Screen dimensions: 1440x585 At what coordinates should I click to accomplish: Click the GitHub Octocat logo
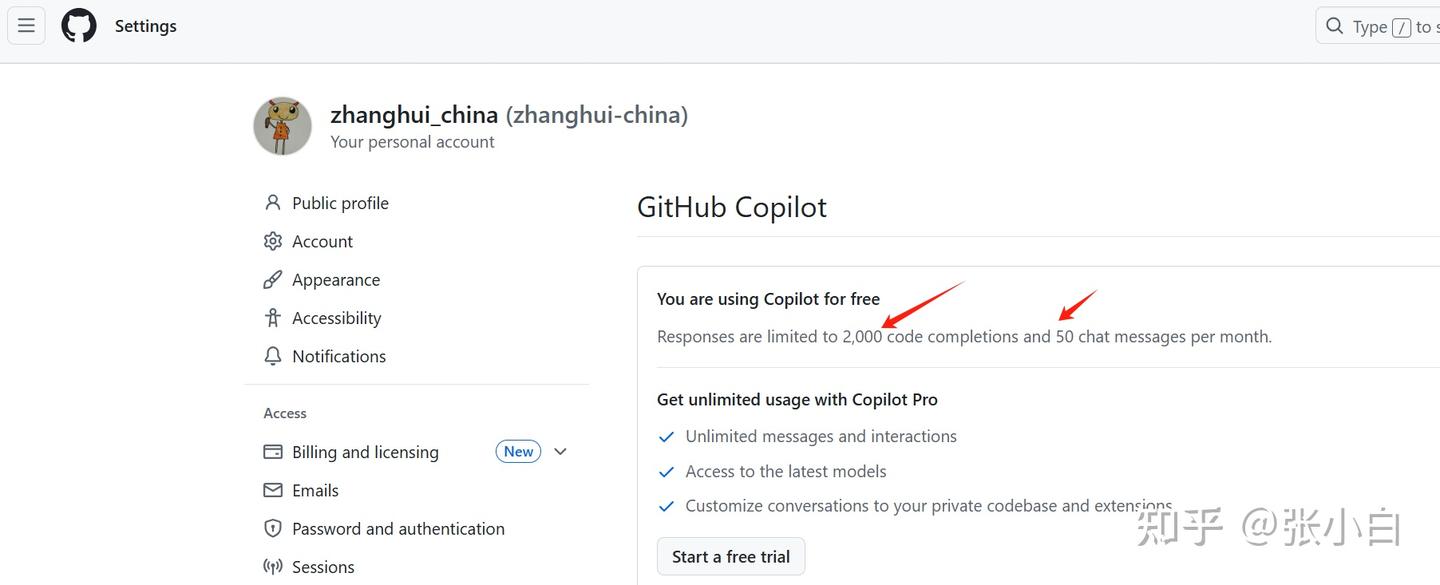(x=79, y=26)
